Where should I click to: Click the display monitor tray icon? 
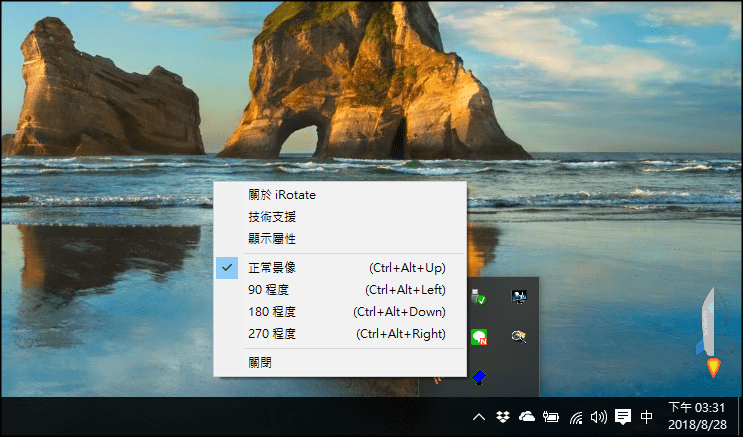click(x=519, y=297)
